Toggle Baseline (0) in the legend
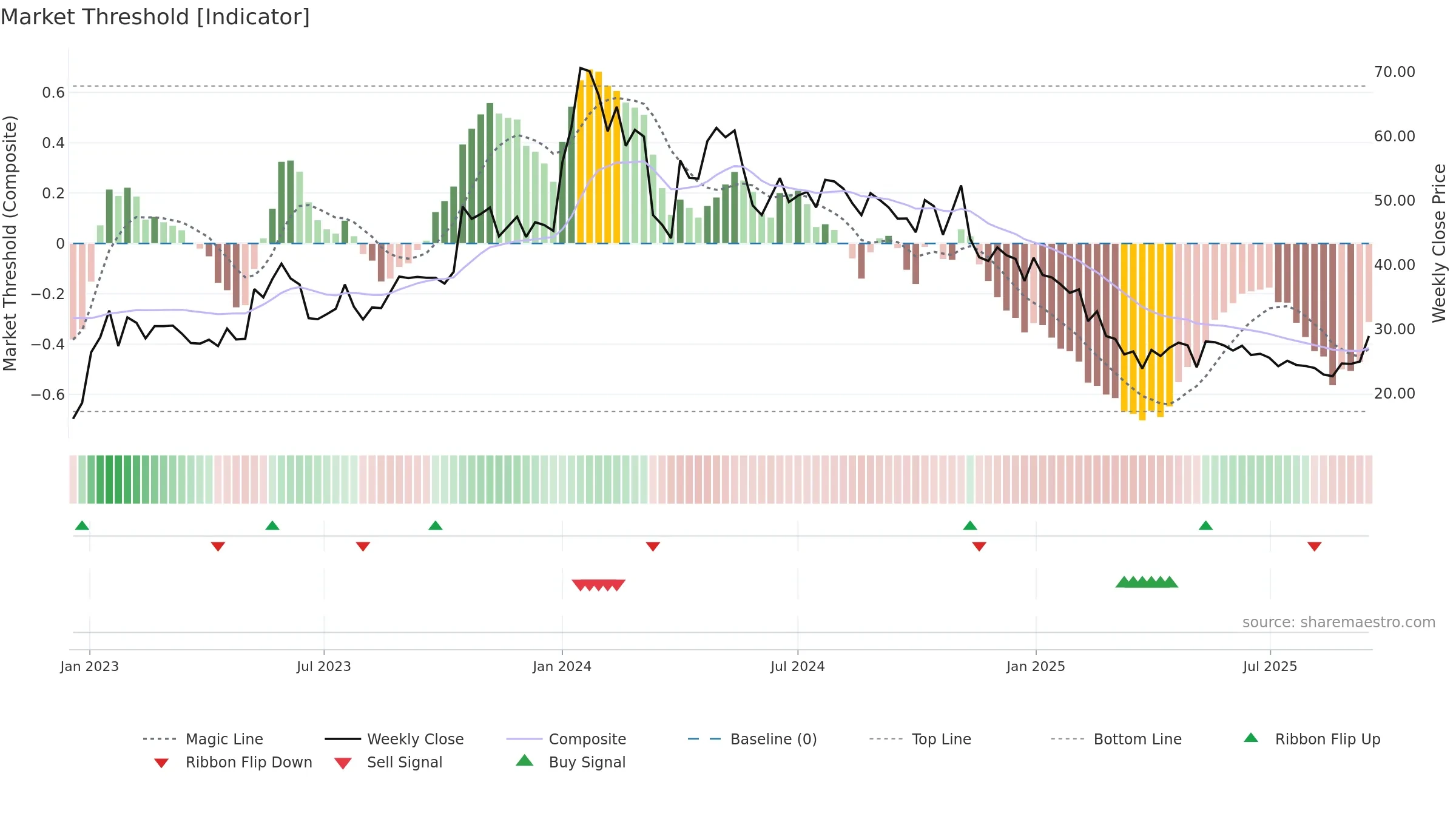Screen dimensions: 1456x819 752,739
